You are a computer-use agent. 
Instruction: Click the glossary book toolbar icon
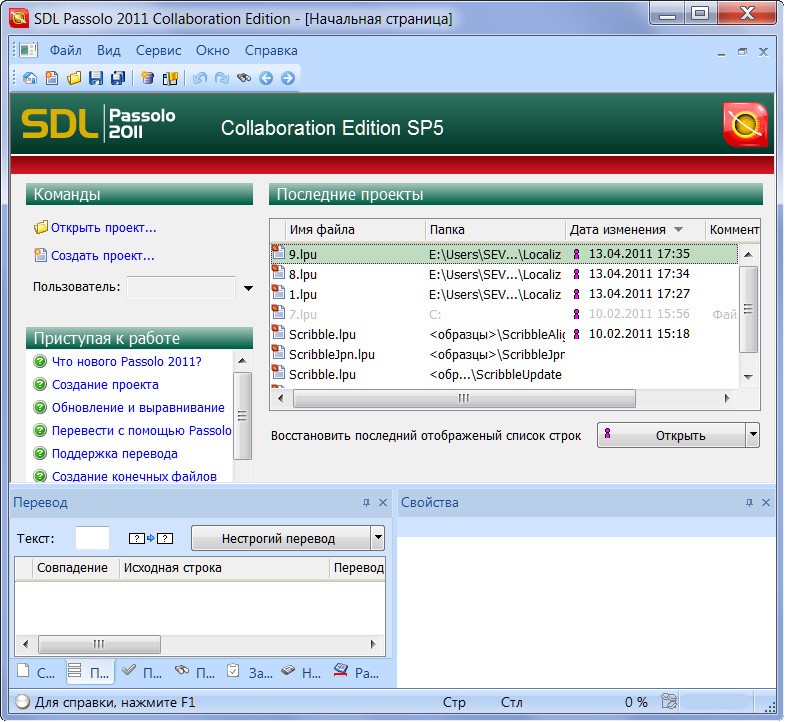click(x=170, y=78)
